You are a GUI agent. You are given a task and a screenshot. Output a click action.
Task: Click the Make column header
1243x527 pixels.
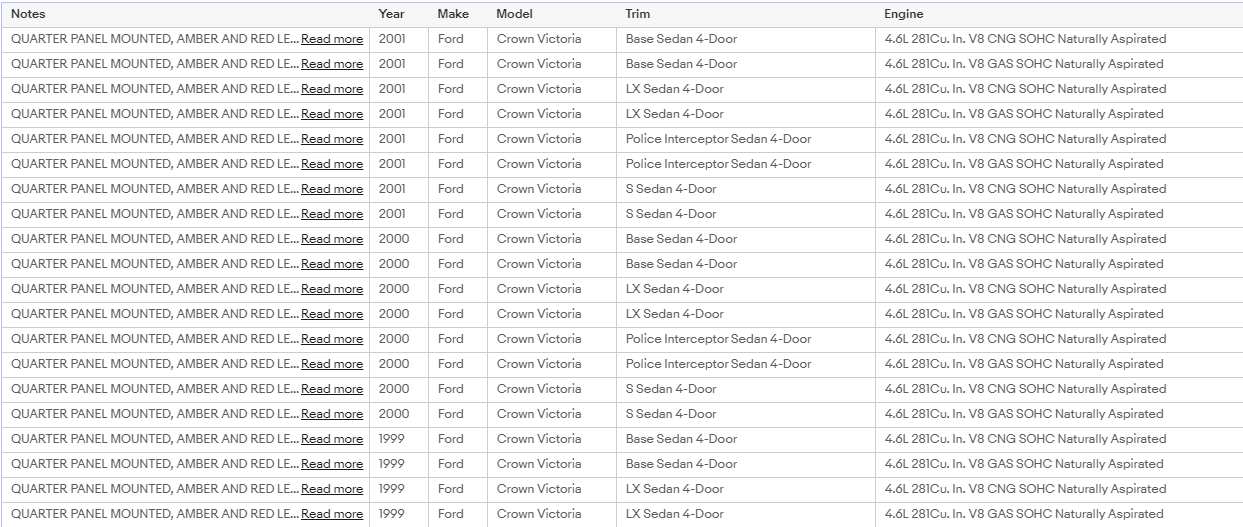(453, 14)
